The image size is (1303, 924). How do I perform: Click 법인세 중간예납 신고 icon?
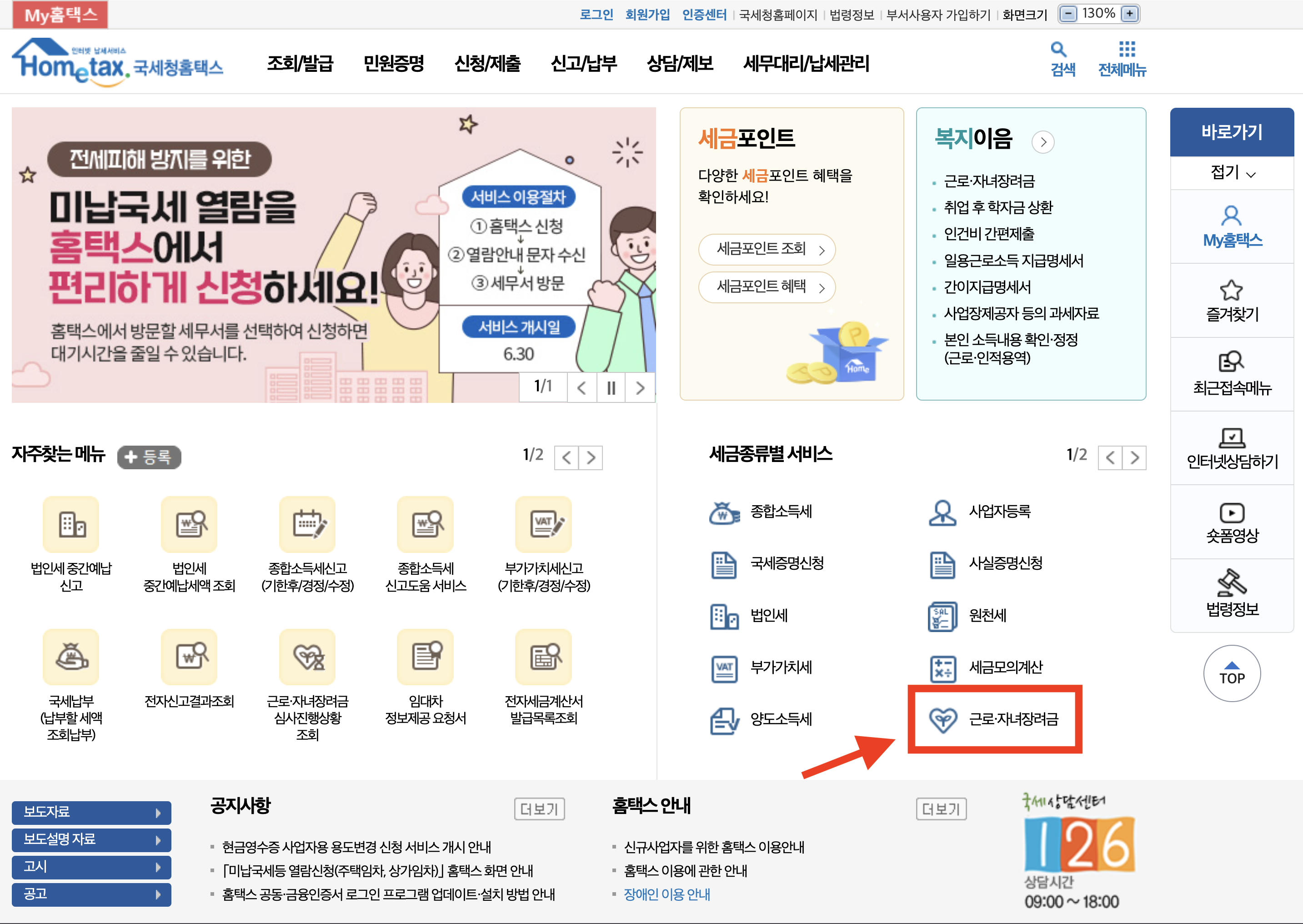coord(71,524)
